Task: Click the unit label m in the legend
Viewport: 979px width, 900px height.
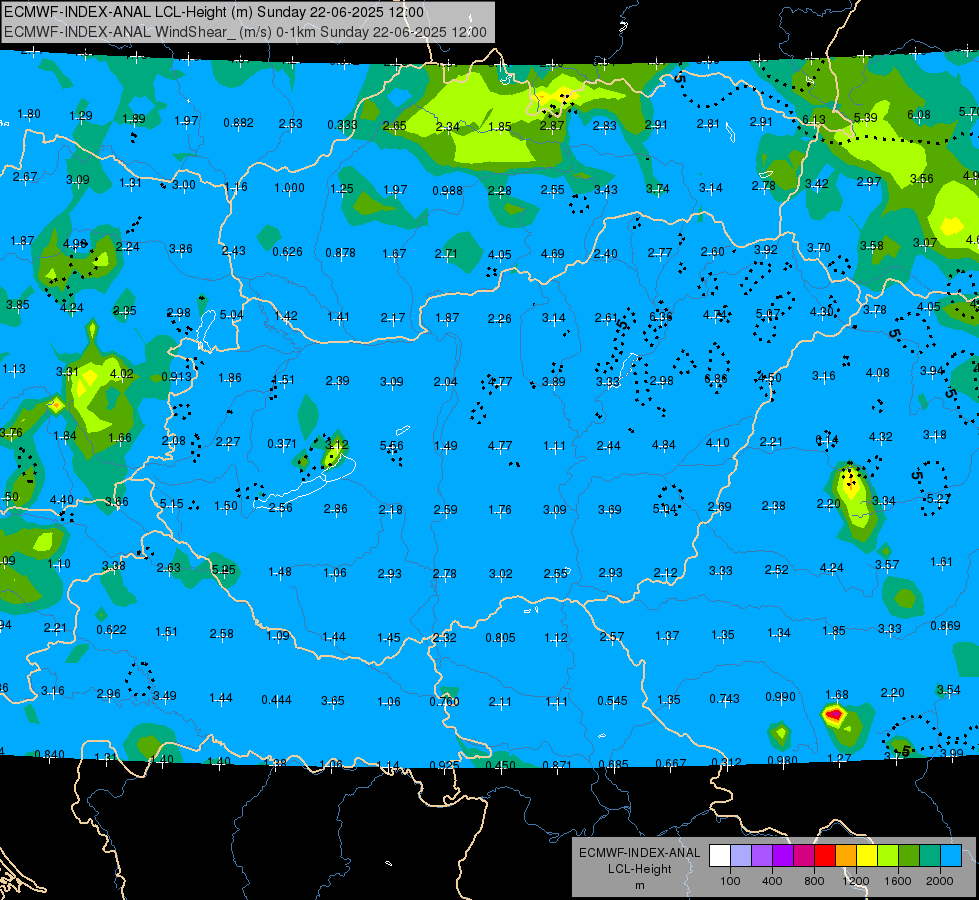Action: coord(639,885)
